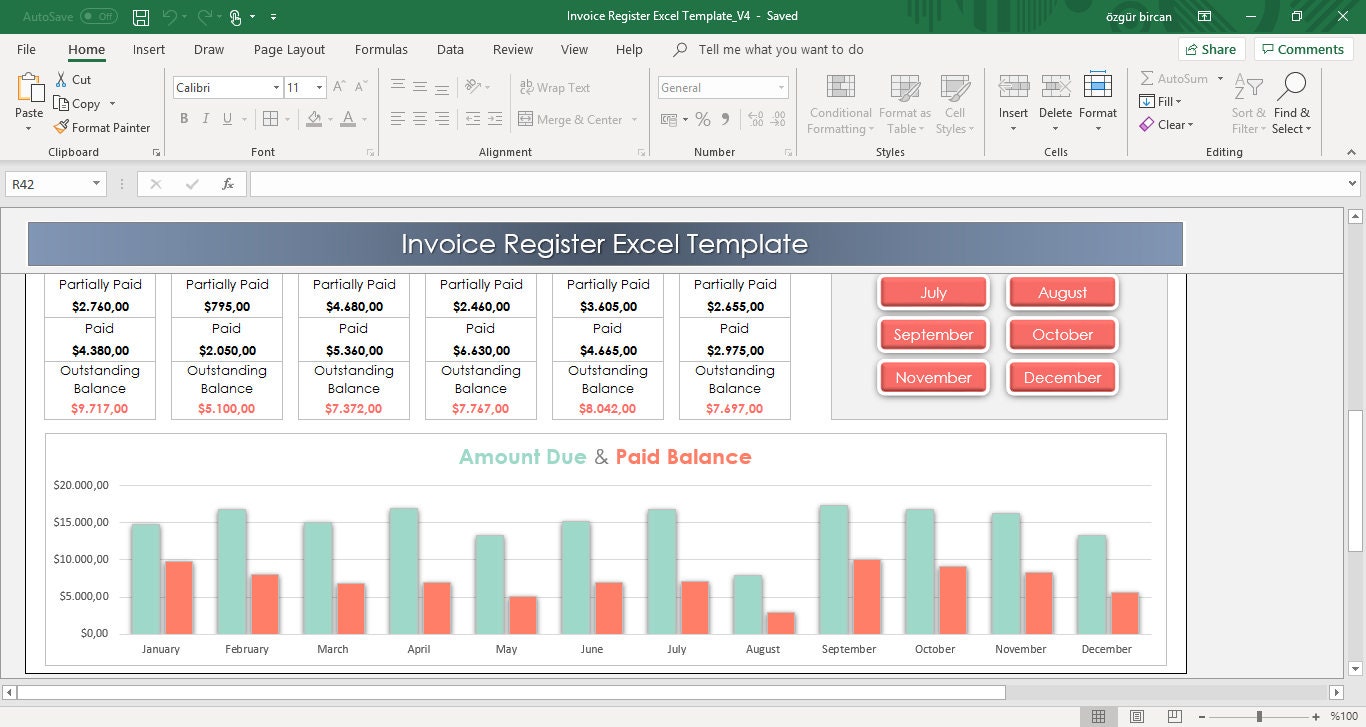
Task: Apply the Percent Style format
Action: pos(703,118)
